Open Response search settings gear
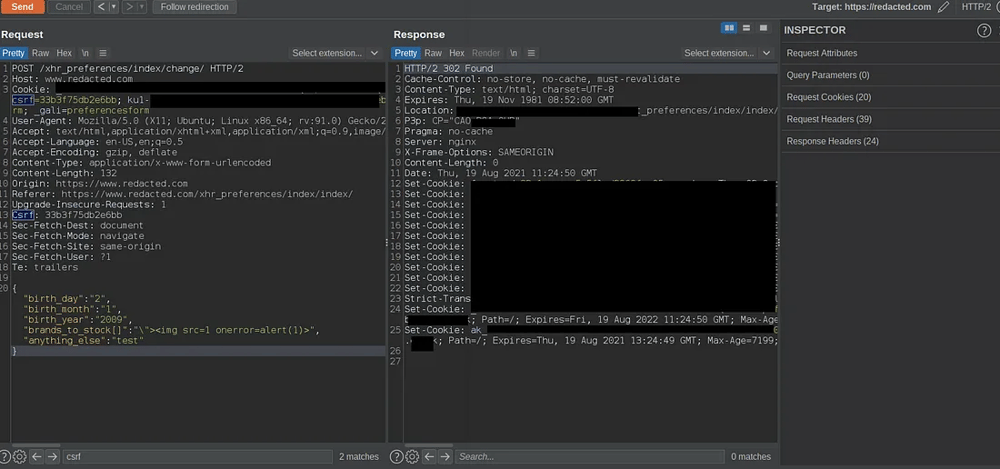This screenshot has height=469, width=1000. (x=412, y=456)
